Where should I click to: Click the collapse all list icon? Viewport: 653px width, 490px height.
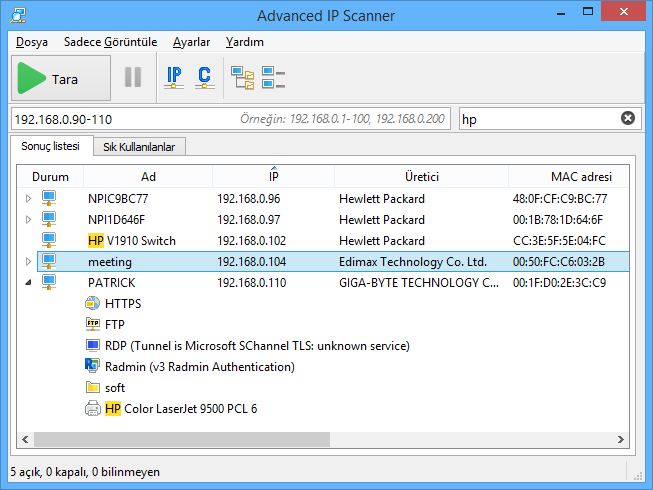click(272, 78)
